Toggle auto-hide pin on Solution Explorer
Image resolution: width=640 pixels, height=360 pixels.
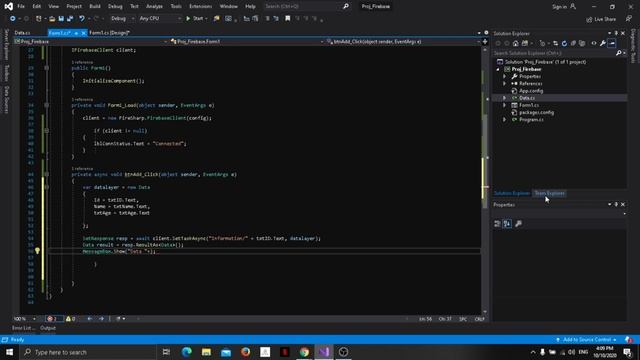616,33
